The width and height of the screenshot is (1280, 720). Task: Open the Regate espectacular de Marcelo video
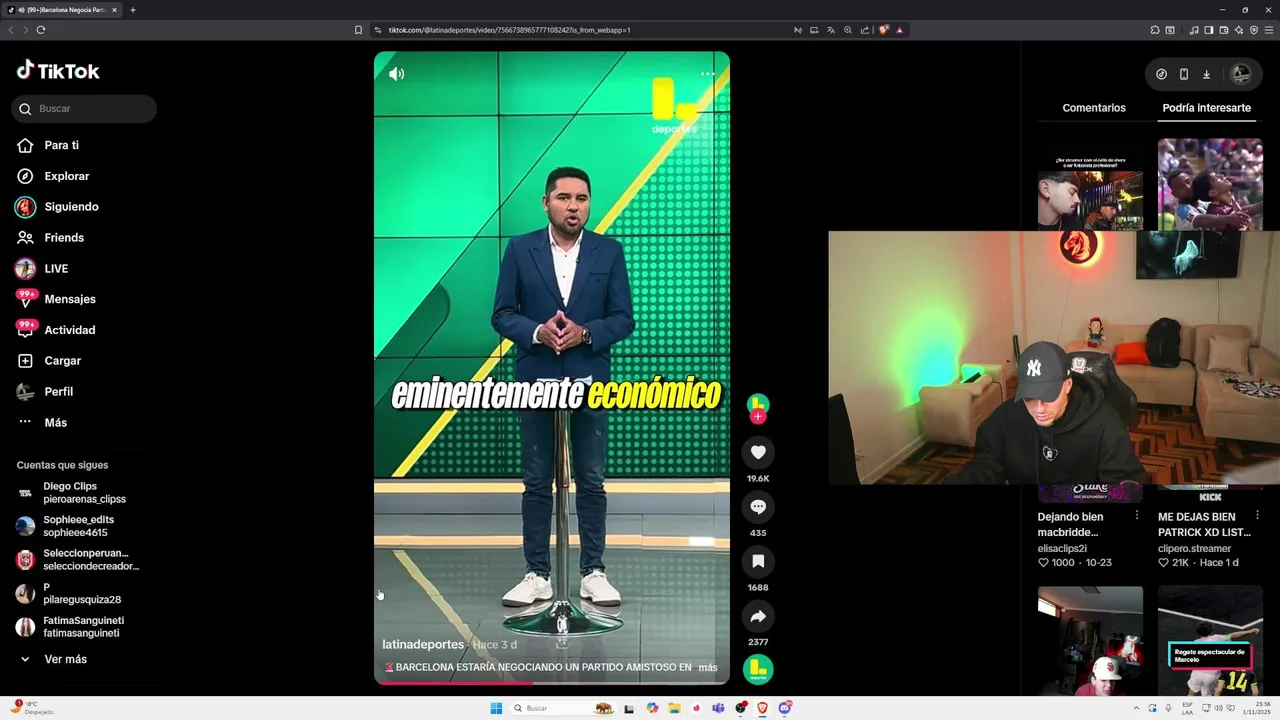1210,641
